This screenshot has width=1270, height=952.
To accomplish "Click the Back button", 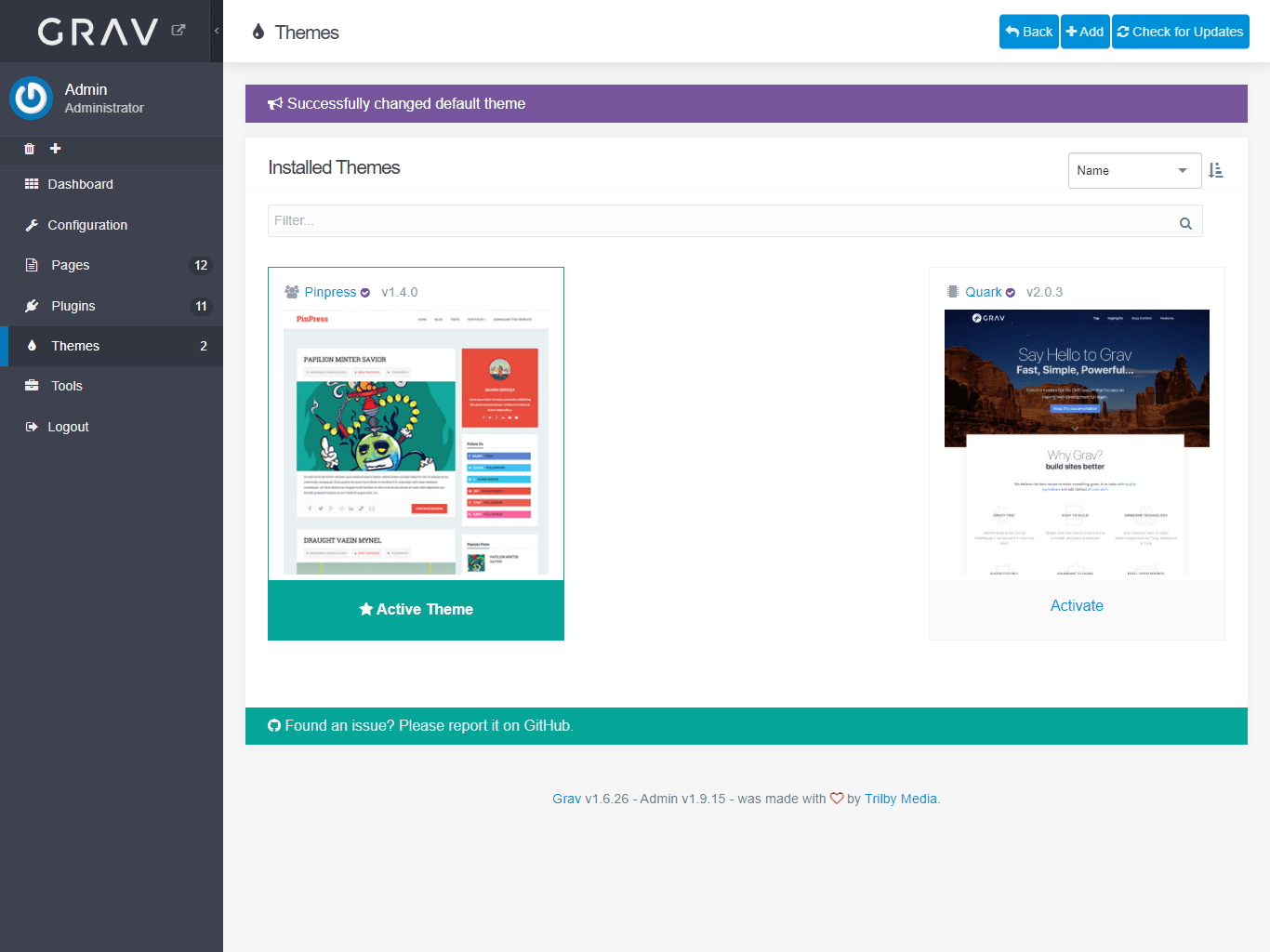I will coord(1028,32).
